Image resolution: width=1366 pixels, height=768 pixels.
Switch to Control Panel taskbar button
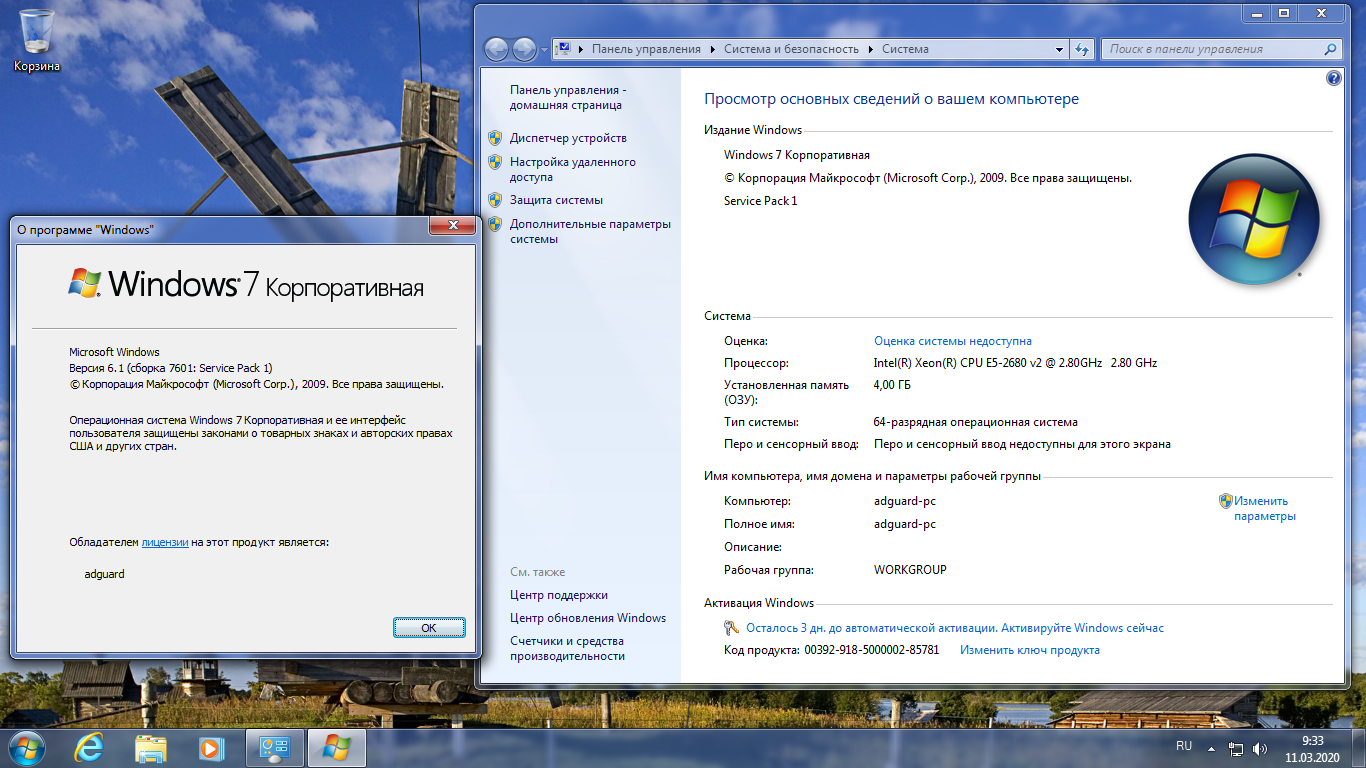tap(274, 748)
